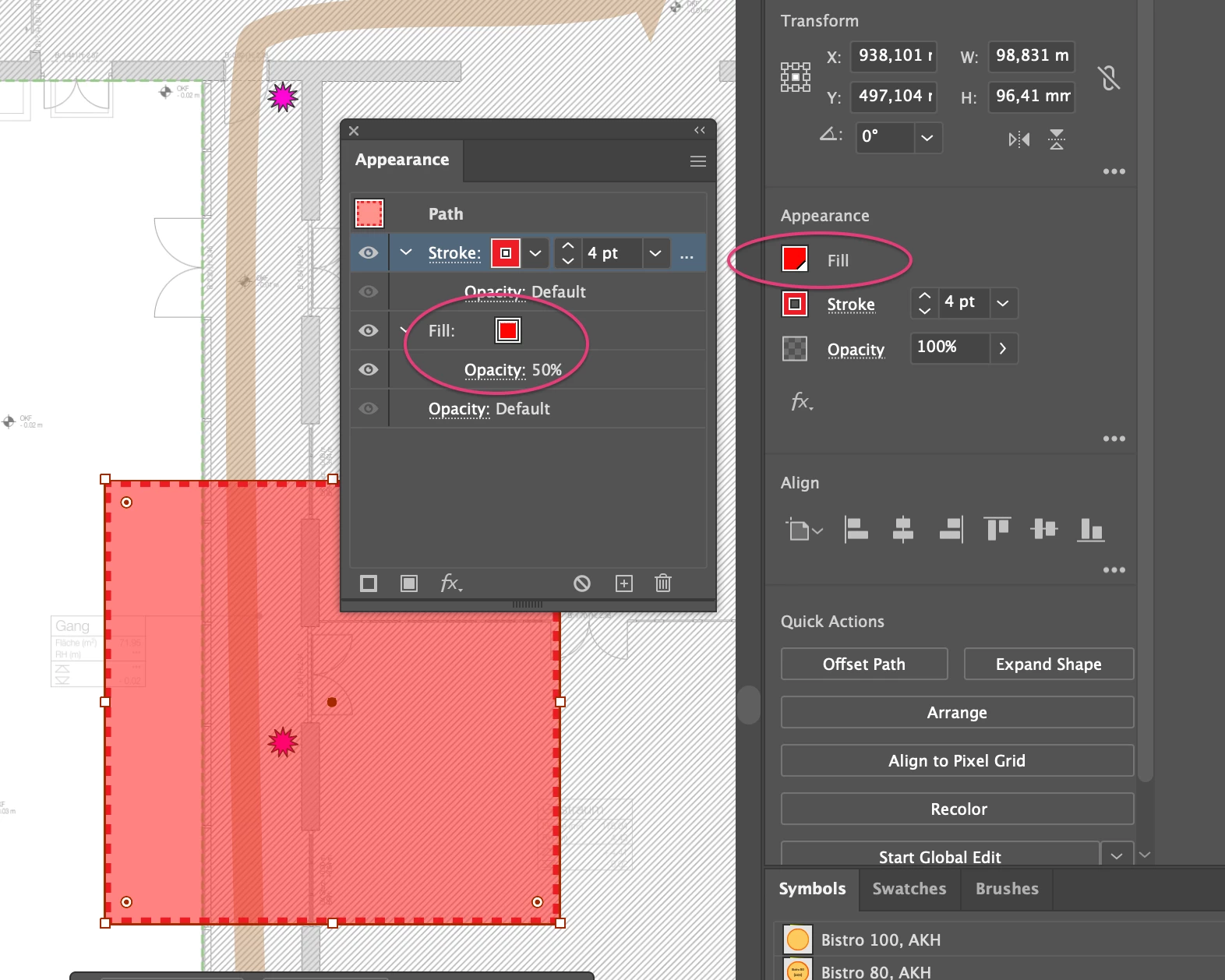1225x980 pixels.
Task: Align selection horizontal center
Action: point(903,530)
